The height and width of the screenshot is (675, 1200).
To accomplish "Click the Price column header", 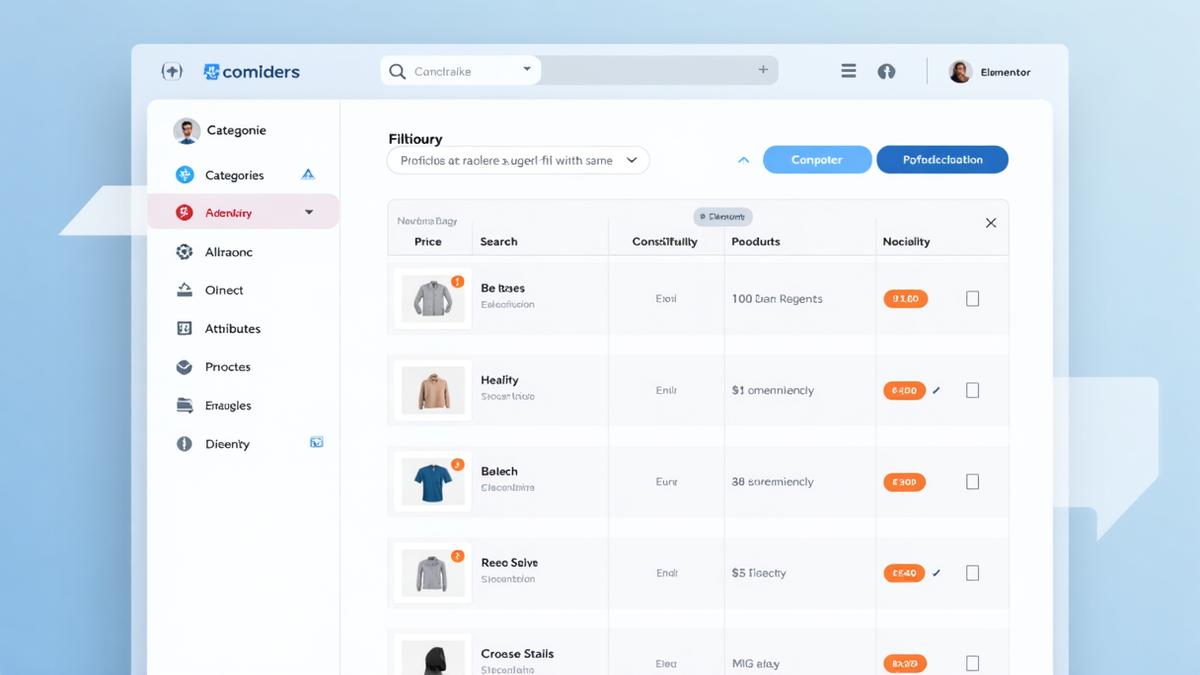I will pyautogui.click(x=428, y=242).
